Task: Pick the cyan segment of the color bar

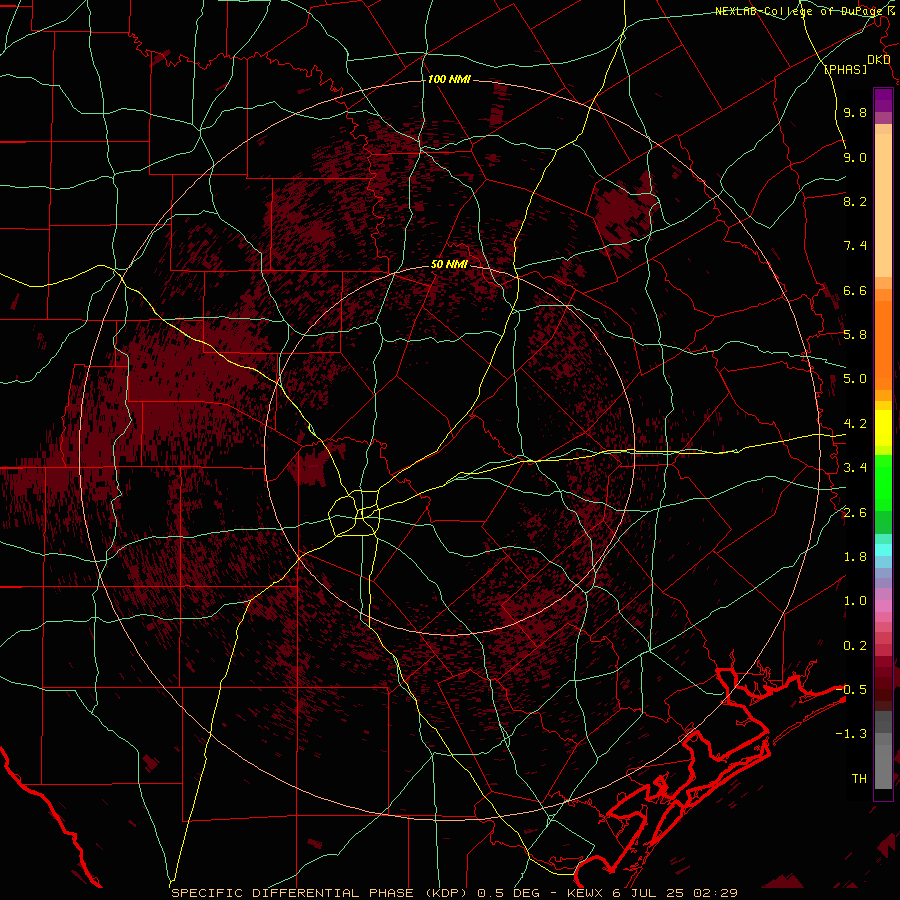Action: [x=883, y=550]
